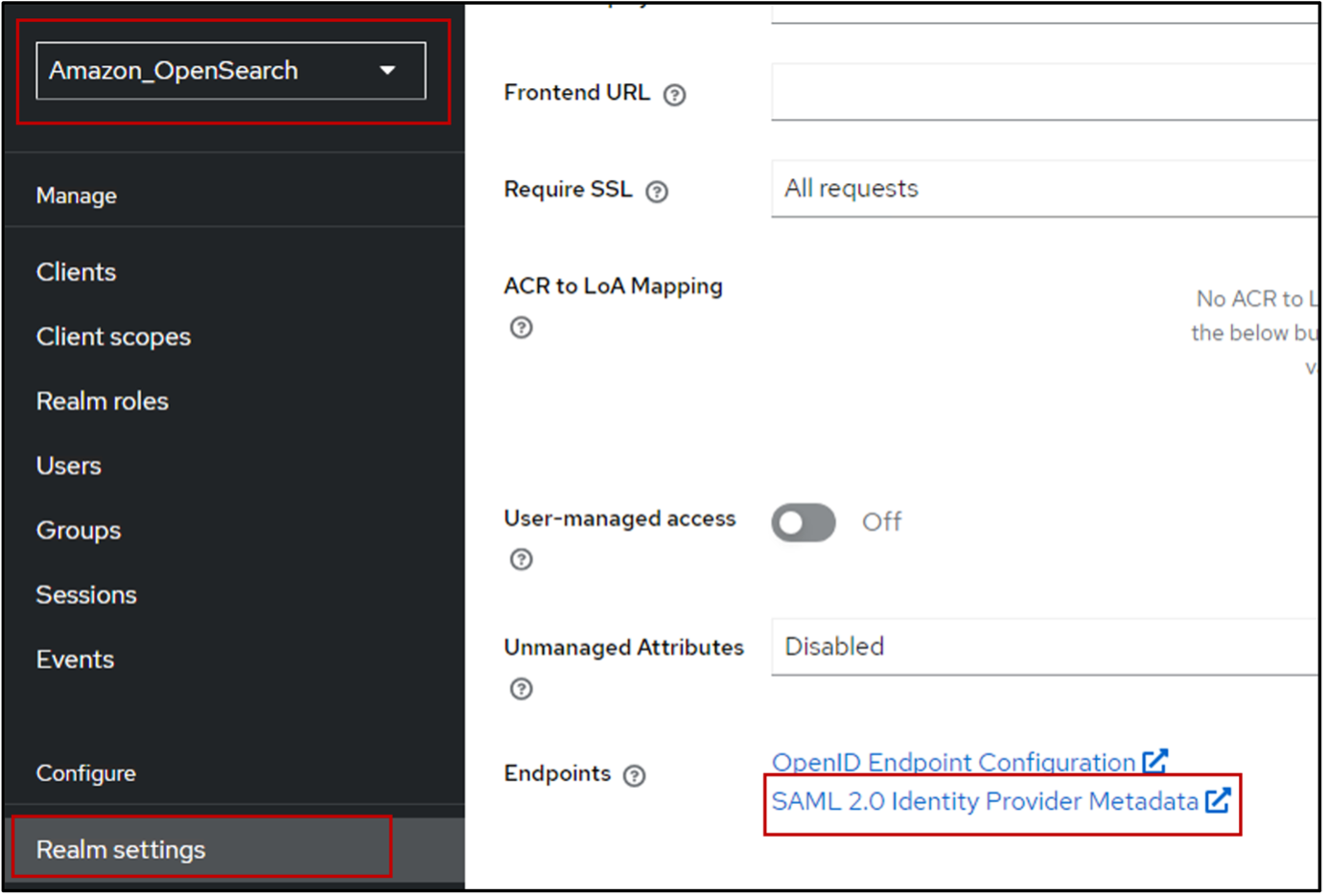Open Clients in the sidebar

point(76,272)
